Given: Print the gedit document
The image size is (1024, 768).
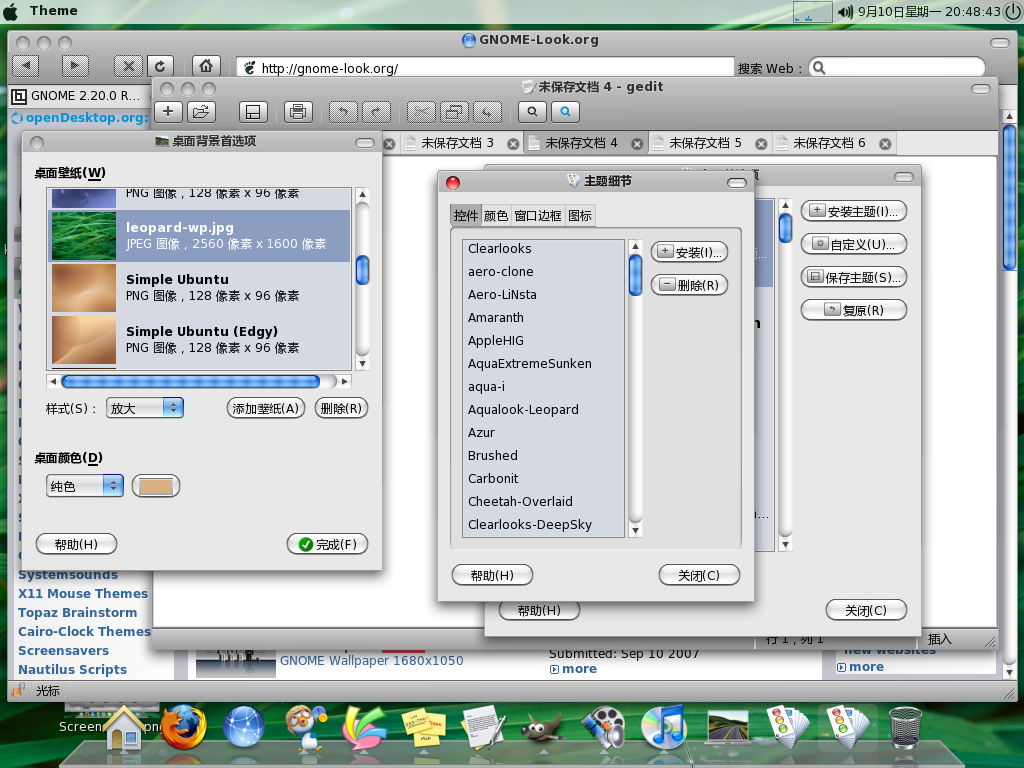Looking at the screenshot, I should (298, 112).
